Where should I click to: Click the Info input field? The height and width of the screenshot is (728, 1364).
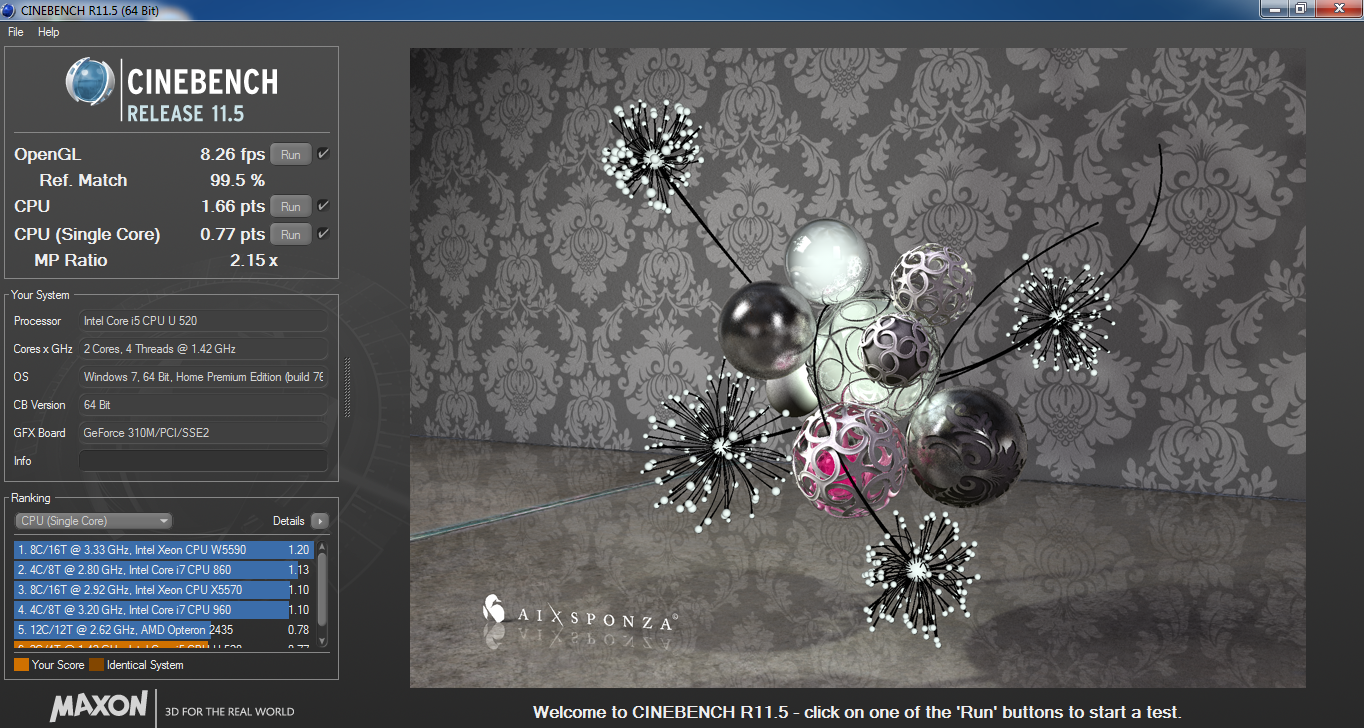tap(203, 461)
